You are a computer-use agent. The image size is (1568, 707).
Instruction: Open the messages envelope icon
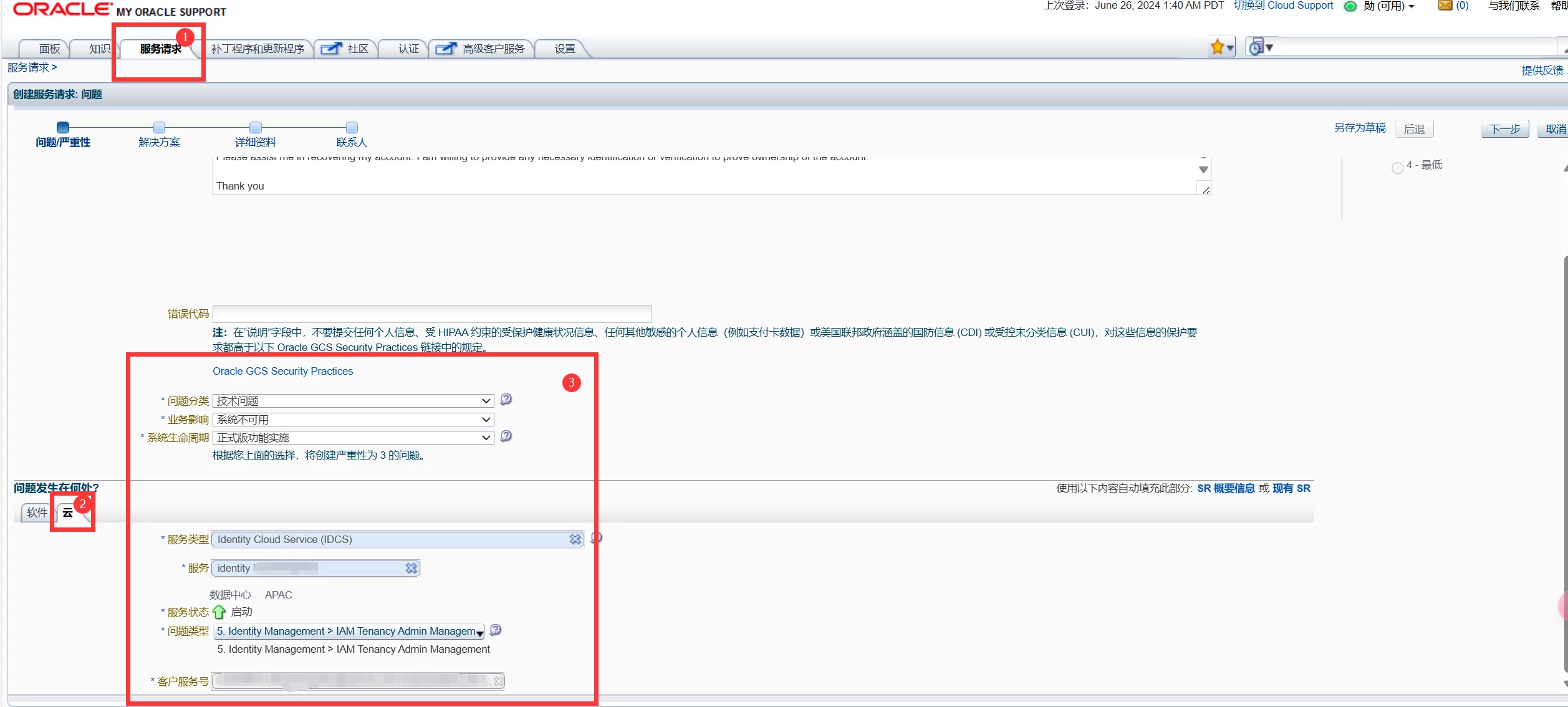pos(1445,6)
